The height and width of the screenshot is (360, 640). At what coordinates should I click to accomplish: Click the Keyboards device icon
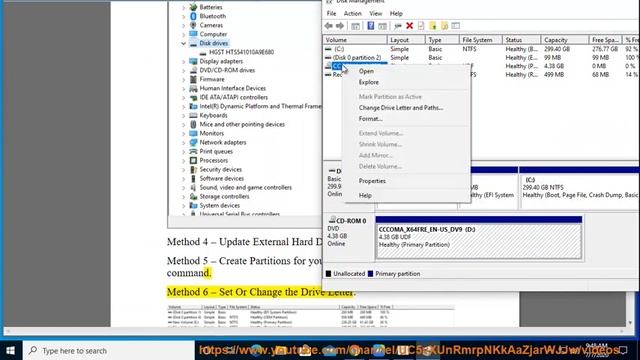(193, 116)
